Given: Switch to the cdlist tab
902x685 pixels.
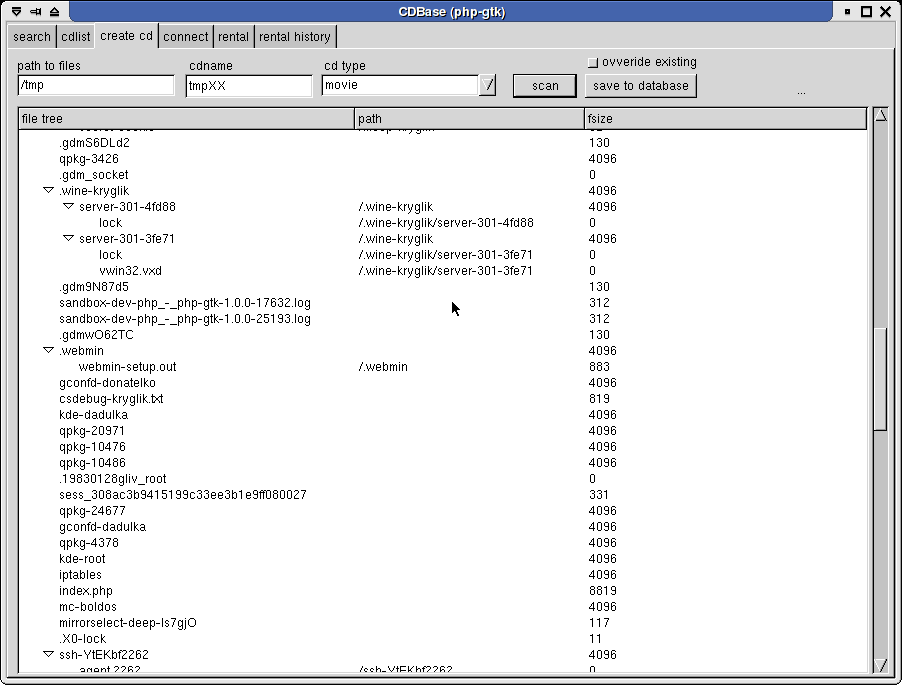Looking at the screenshot, I should coord(75,37).
